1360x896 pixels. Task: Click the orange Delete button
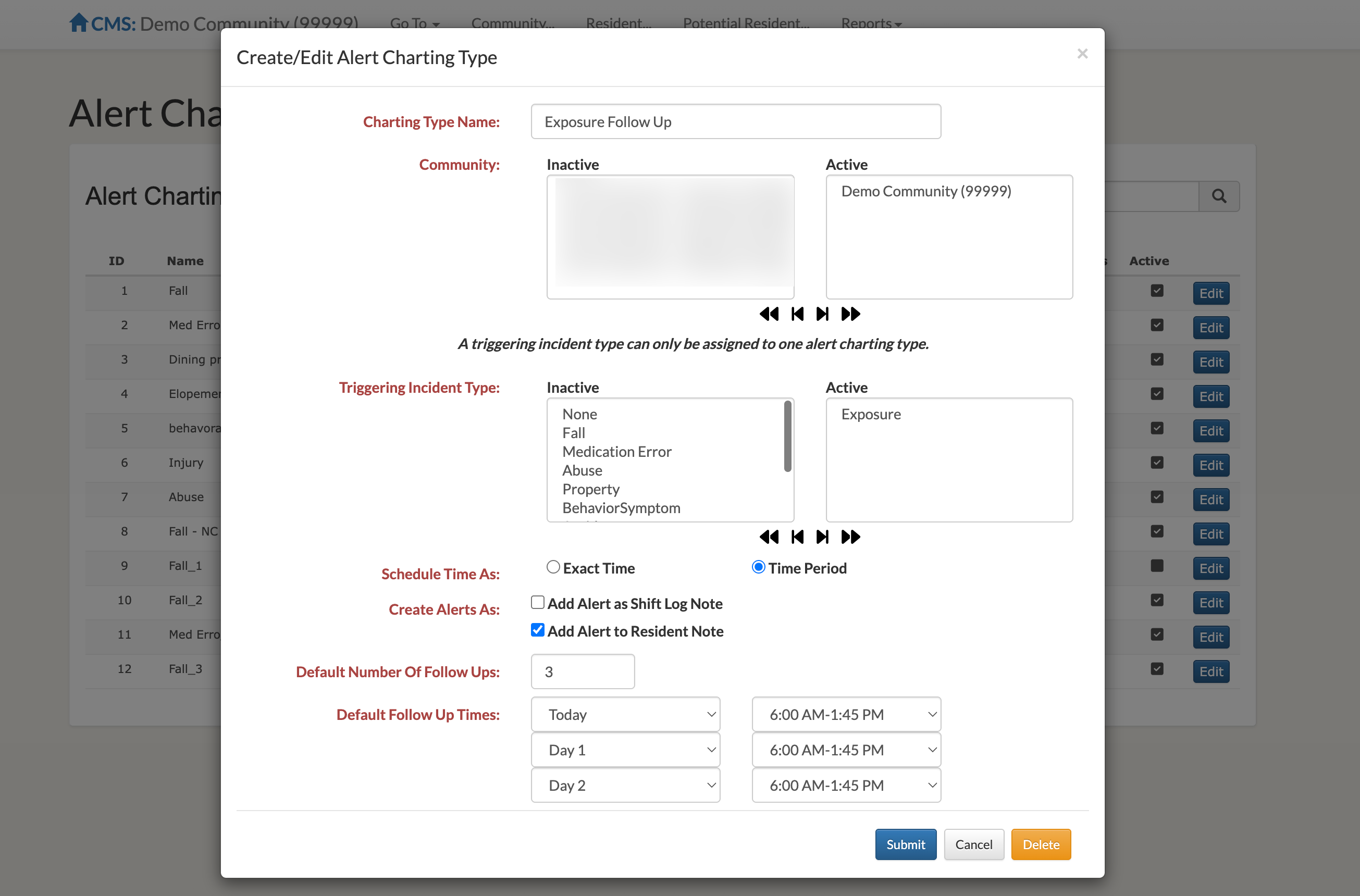(x=1040, y=844)
